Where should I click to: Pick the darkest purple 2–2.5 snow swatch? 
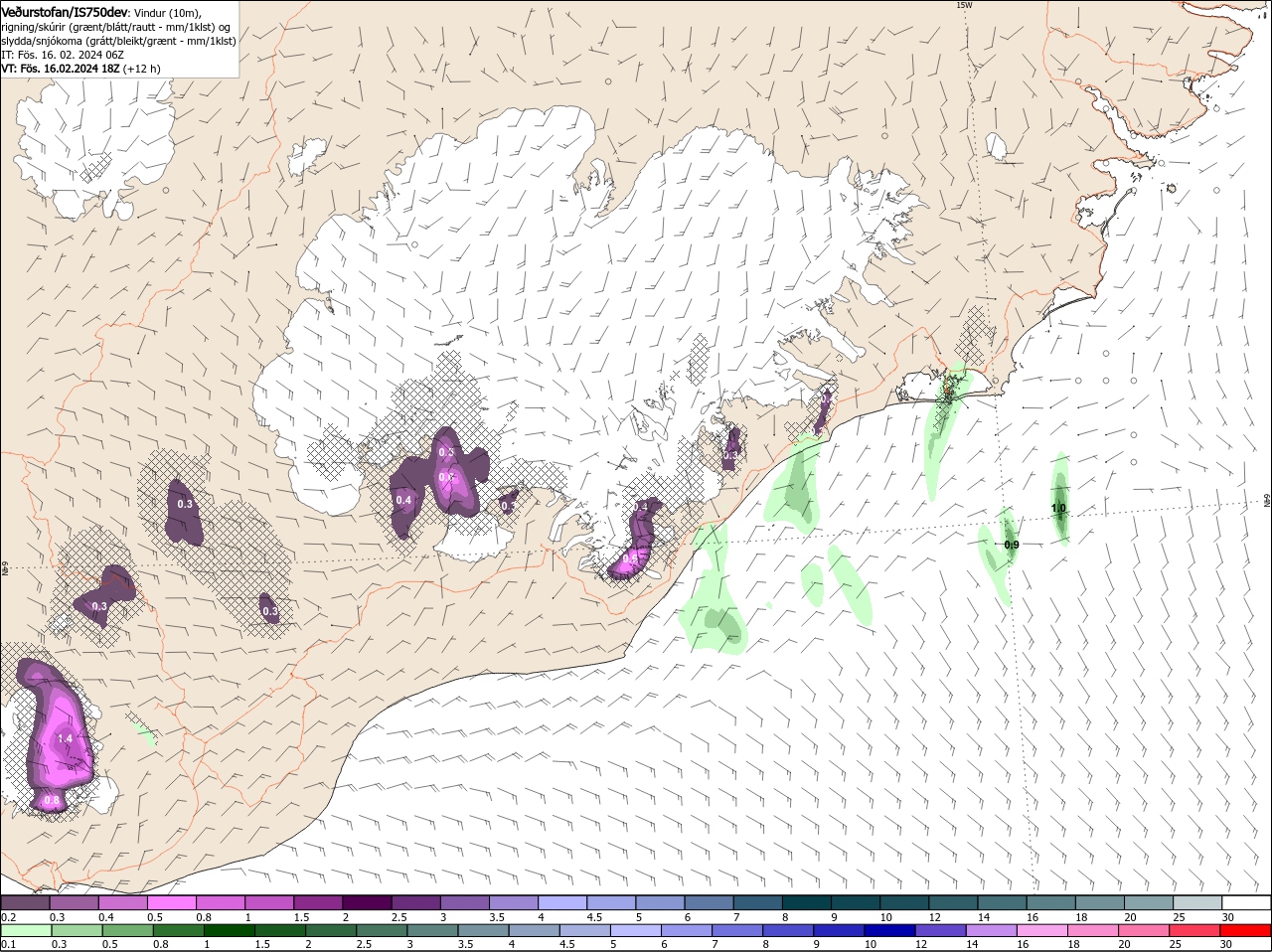click(366, 902)
